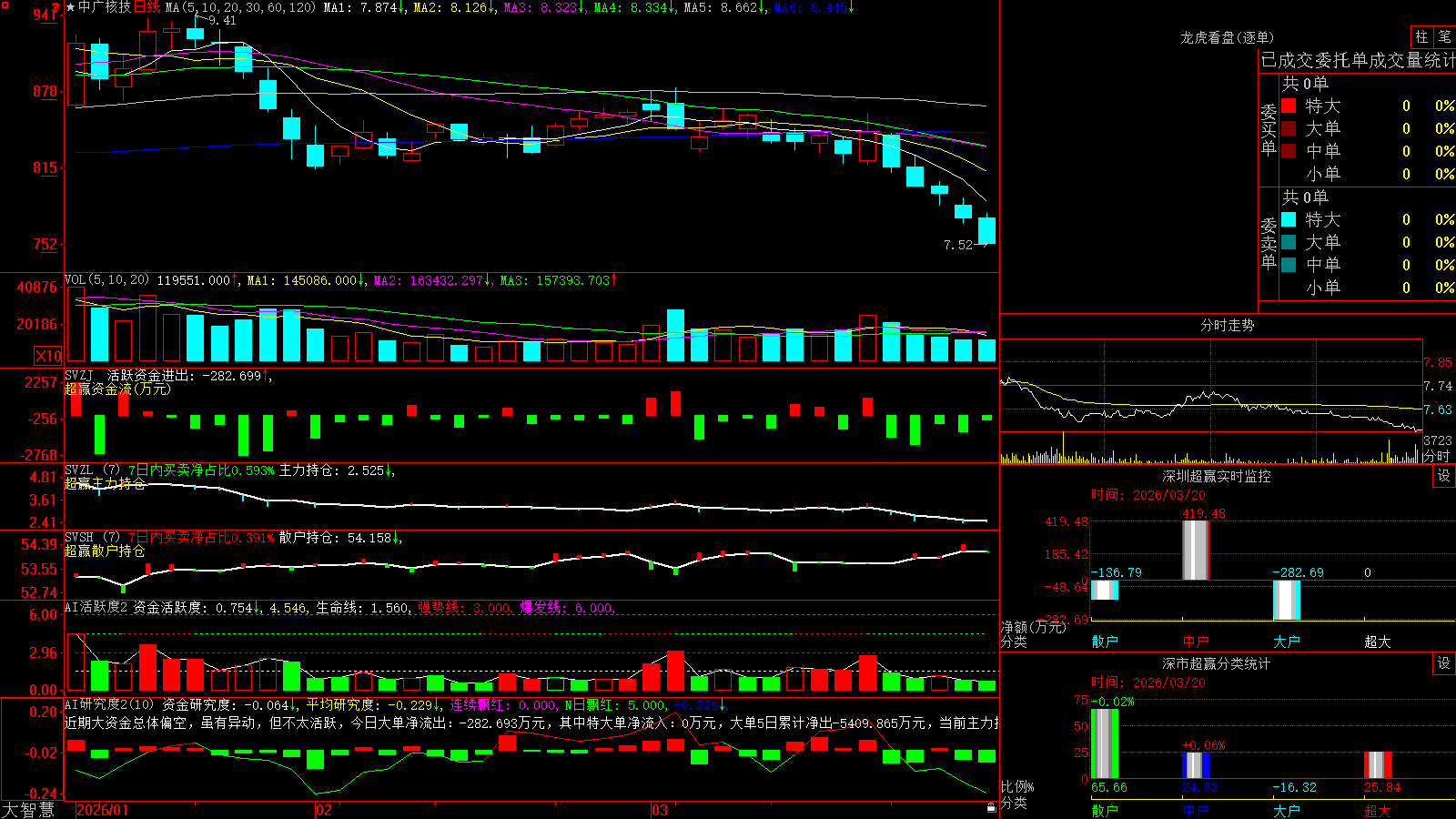Screen dimensions: 1456x819
Task: Click the 分时走势 panel title
Action: coord(1227,325)
